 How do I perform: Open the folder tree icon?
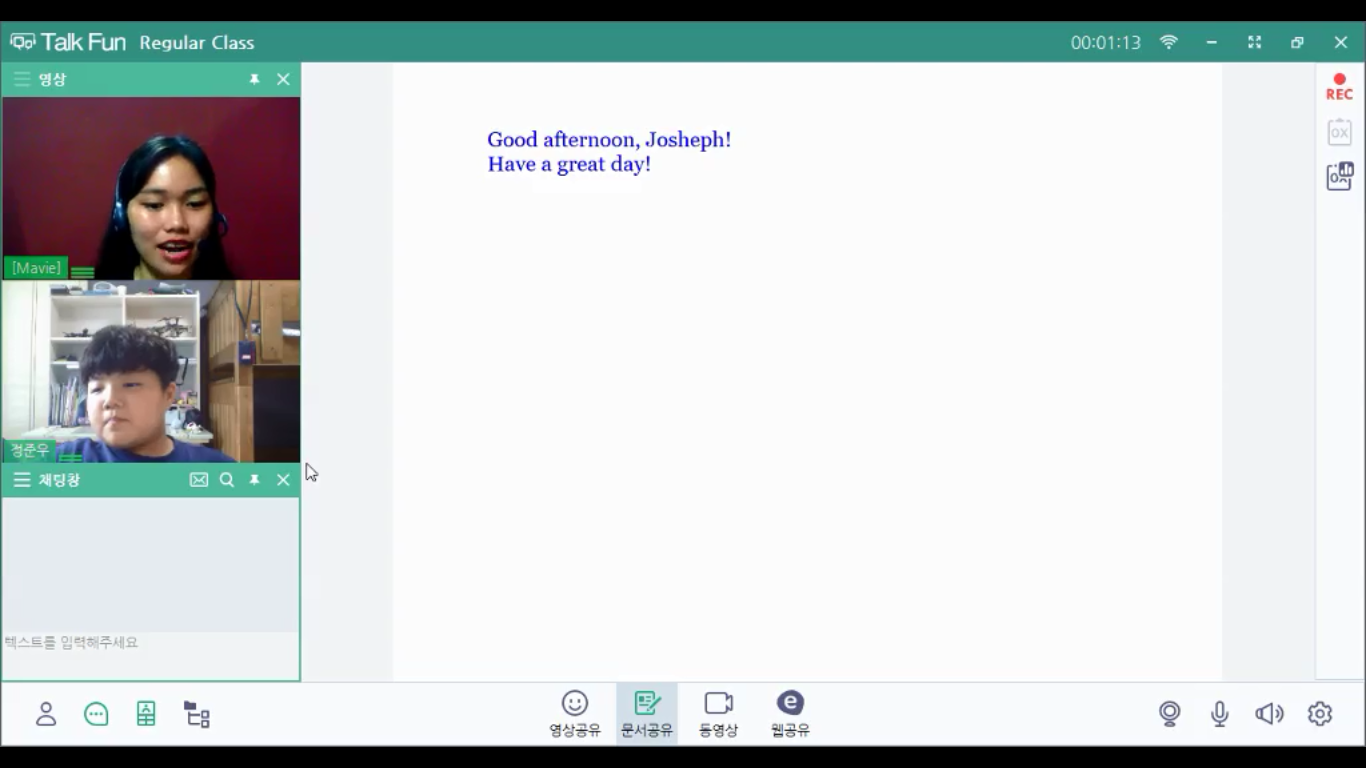[197, 714]
